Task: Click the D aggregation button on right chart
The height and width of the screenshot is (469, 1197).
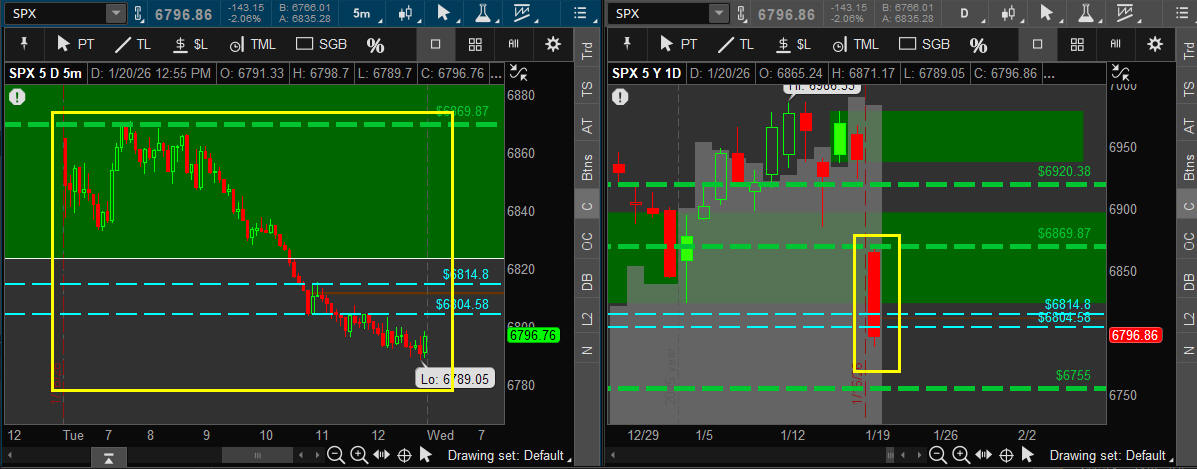Action: [x=964, y=13]
